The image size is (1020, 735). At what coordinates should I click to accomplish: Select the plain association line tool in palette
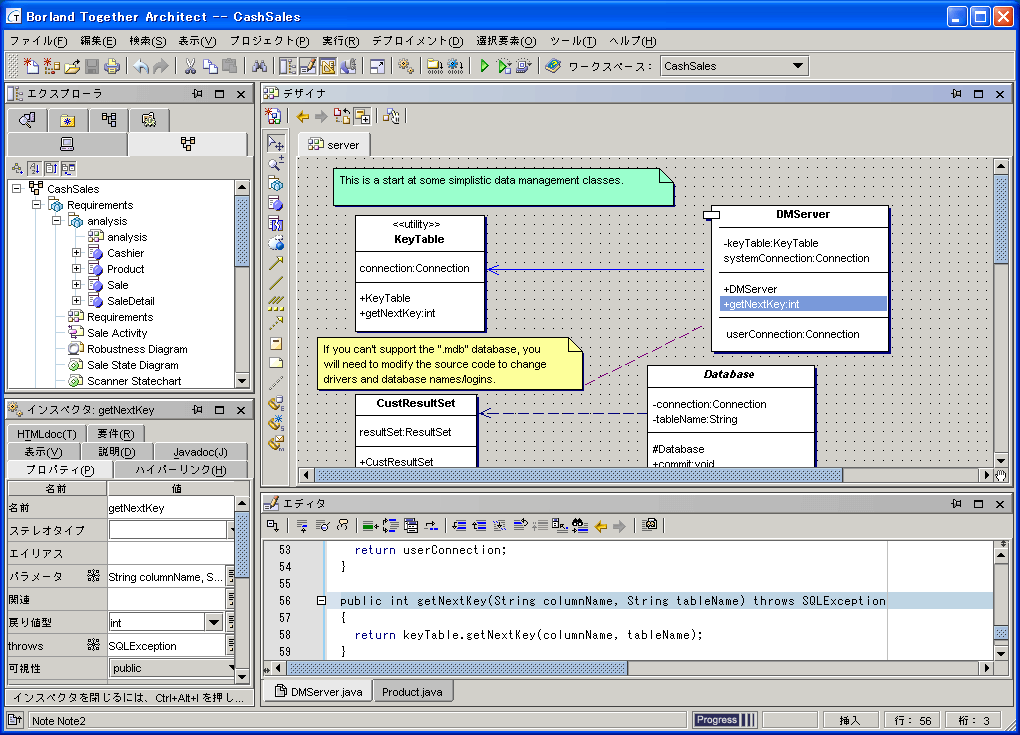point(276,282)
